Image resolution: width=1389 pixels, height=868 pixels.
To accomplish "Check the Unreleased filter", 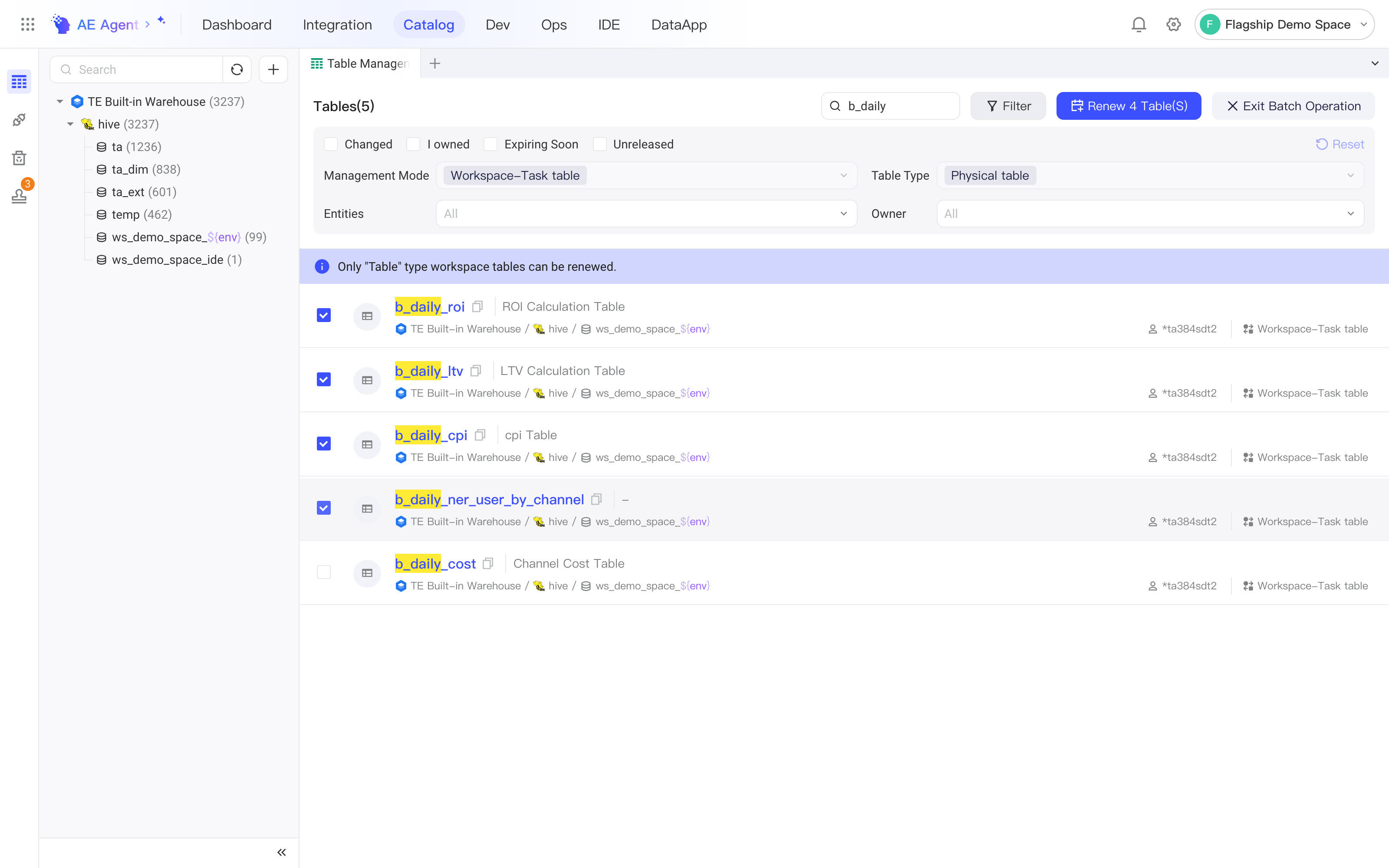I will point(599,144).
